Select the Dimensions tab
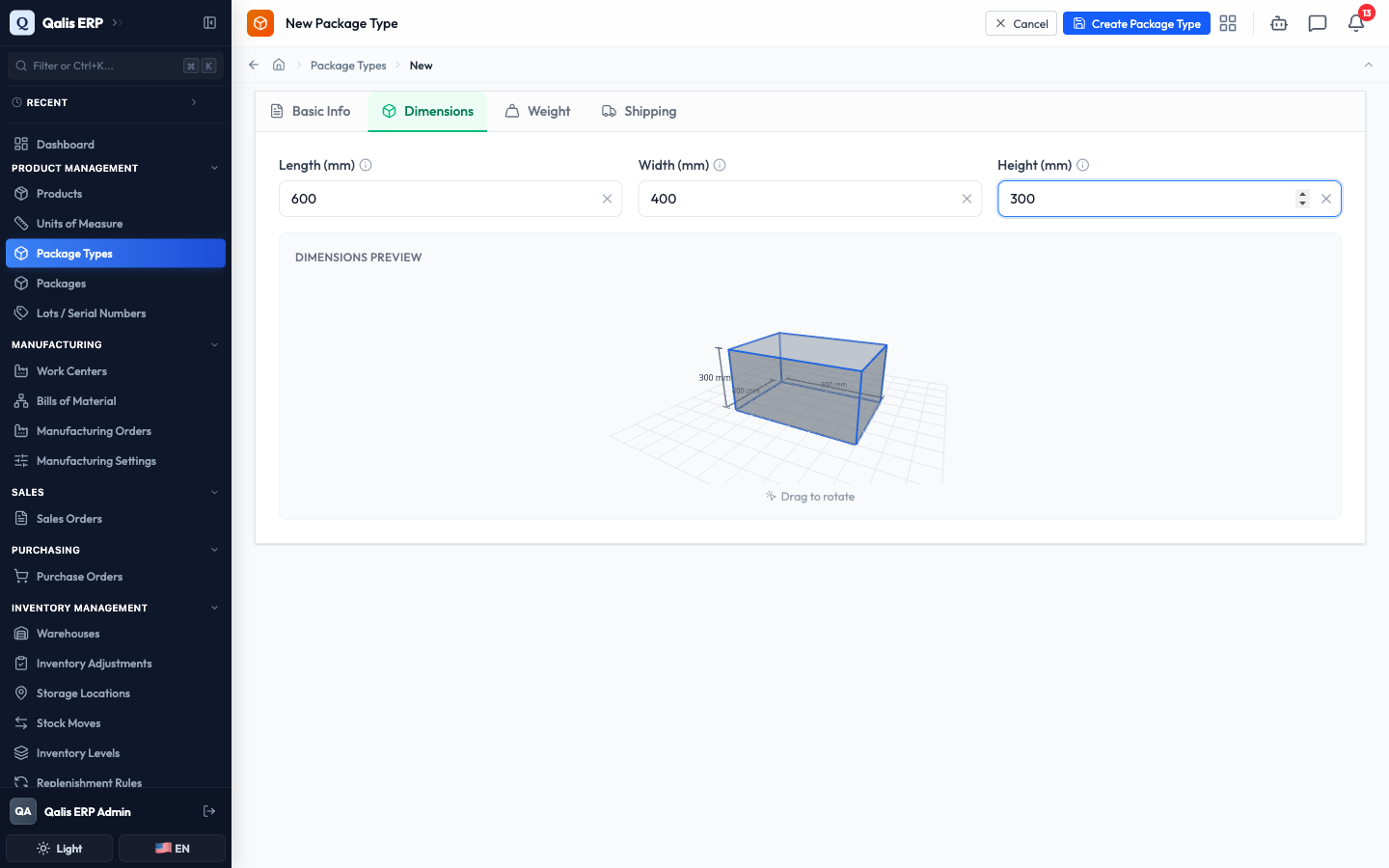 427,111
